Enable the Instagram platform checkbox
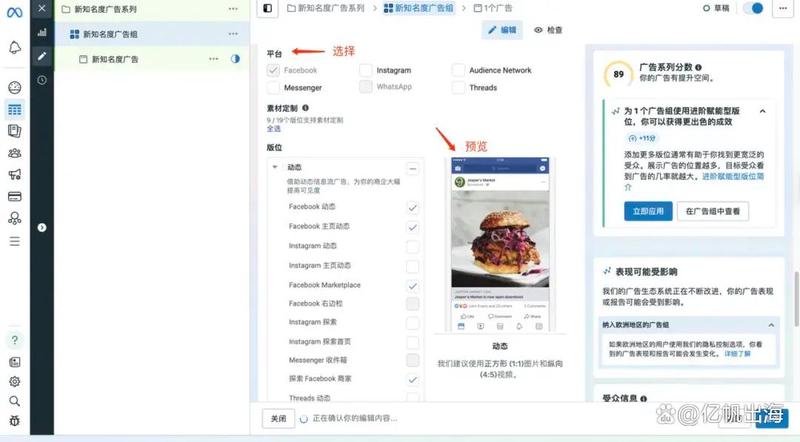The height and width of the screenshot is (442, 800). click(366, 70)
